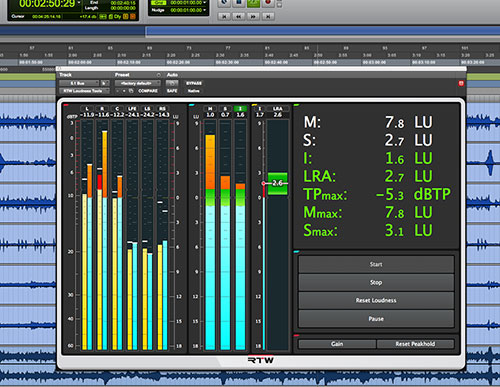Click the -24.1 peak value under LFE
This screenshot has height=387, width=500.
click(x=132, y=115)
